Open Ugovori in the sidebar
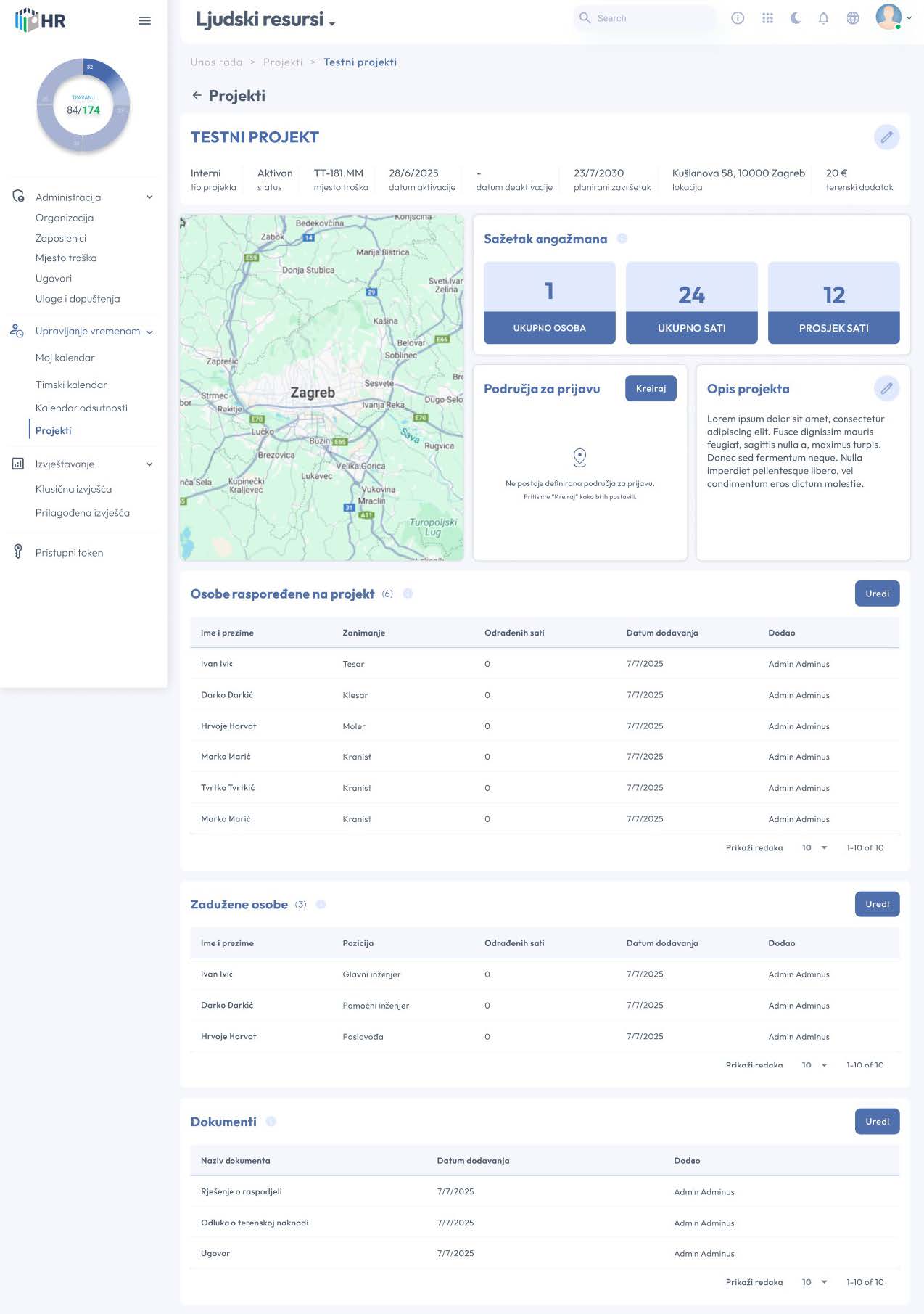 pyautogui.click(x=54, y=278)
